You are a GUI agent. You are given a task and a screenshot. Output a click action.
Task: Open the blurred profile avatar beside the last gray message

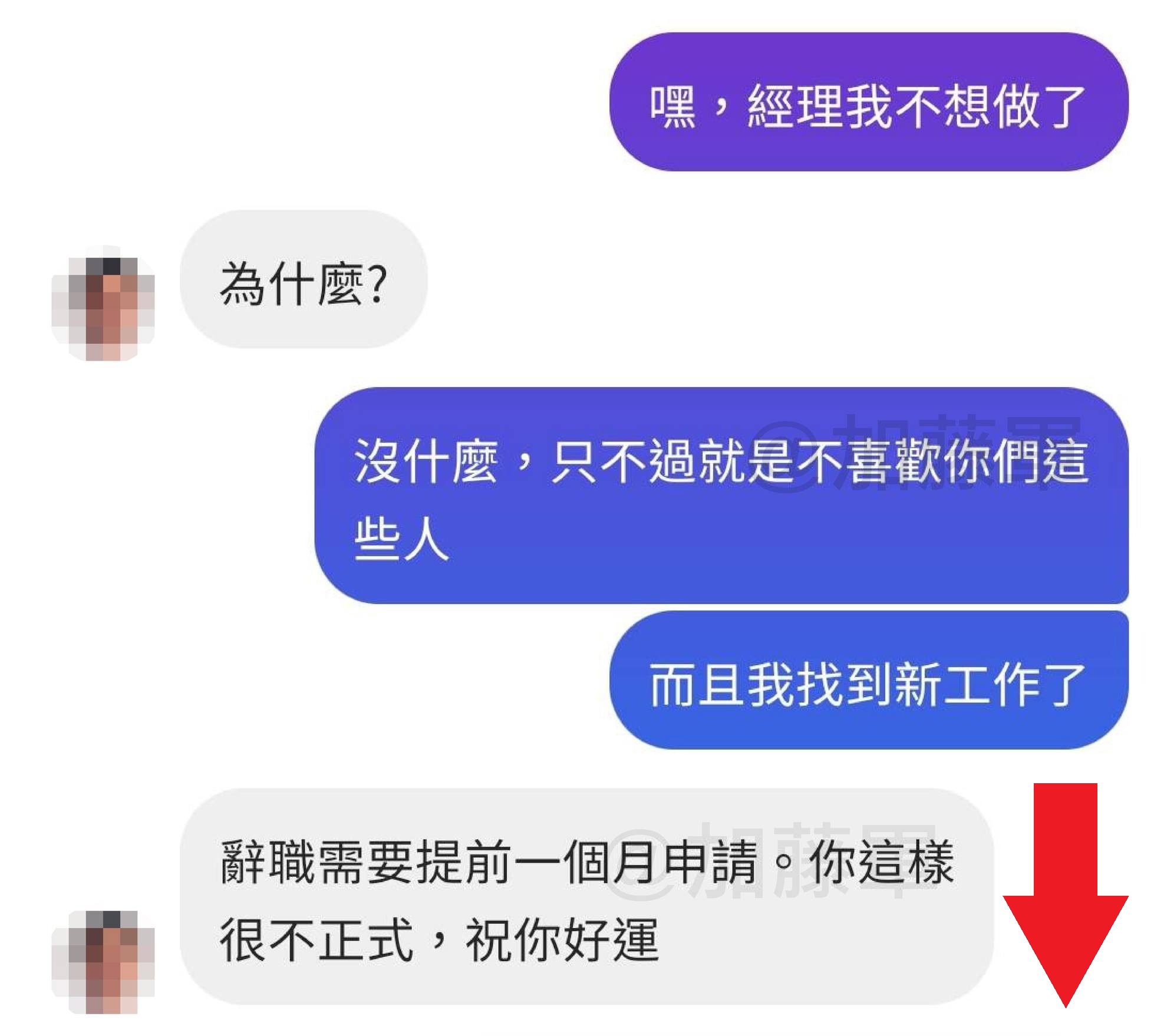tap(103, 962)
